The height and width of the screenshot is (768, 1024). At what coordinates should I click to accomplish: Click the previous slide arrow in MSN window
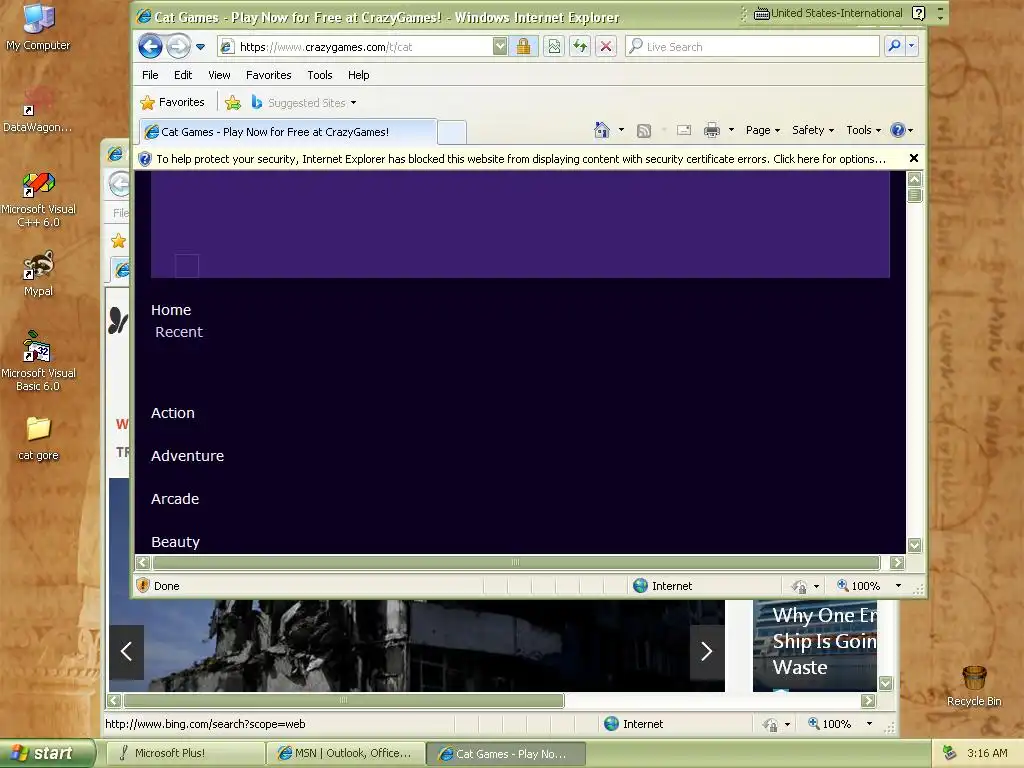[127, 652]
